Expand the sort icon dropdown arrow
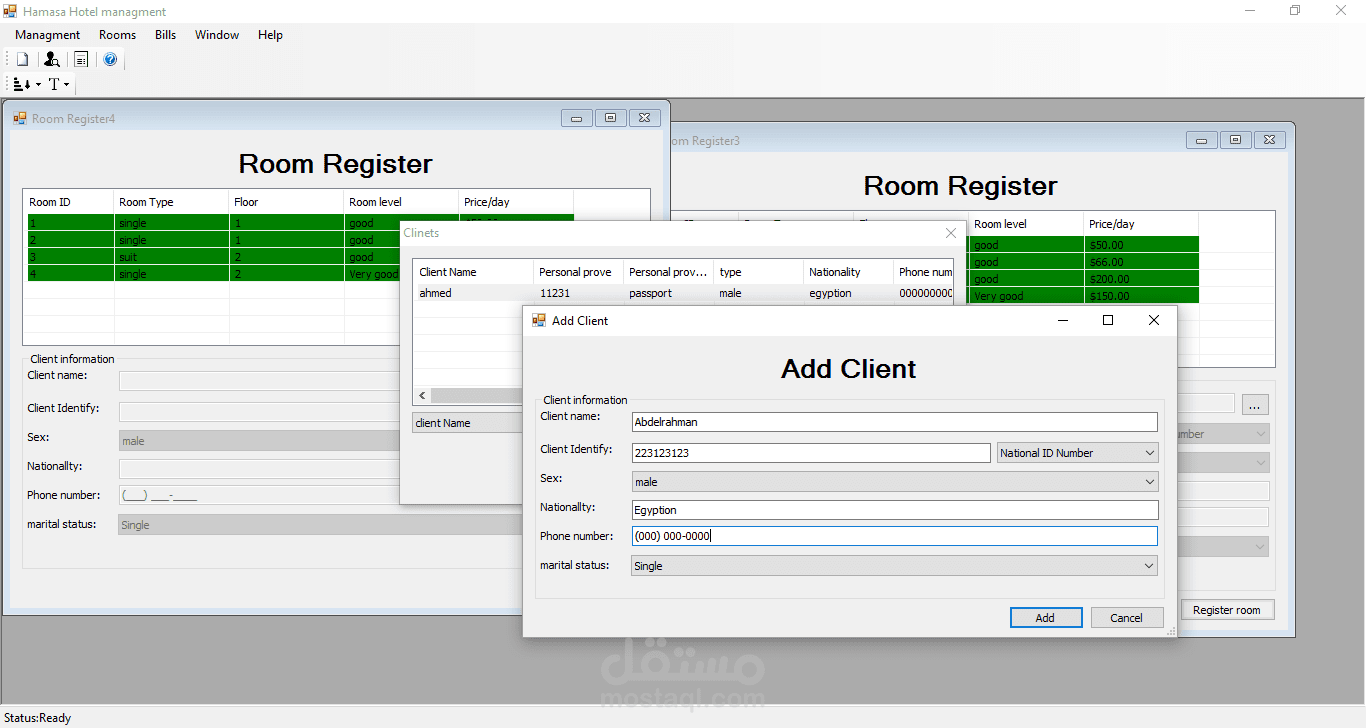This screenshot has width=1366, height=728. [x=38, y=84]
